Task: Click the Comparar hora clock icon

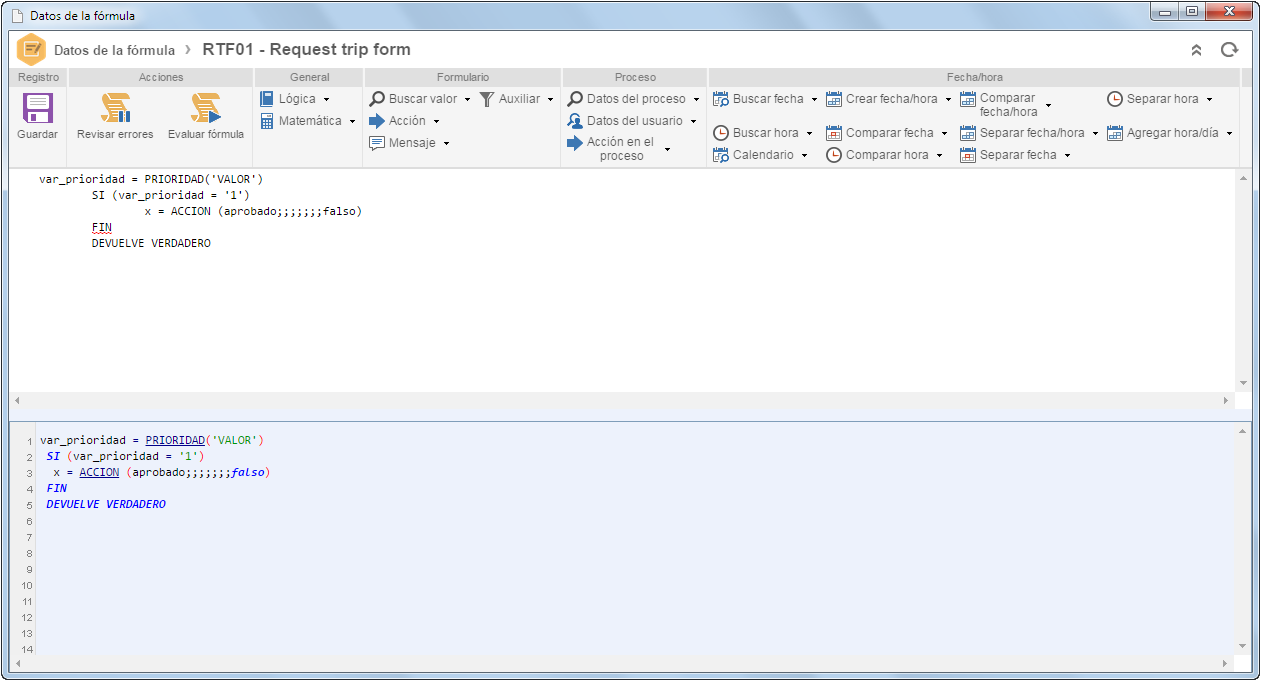Action: click(834, 155)
